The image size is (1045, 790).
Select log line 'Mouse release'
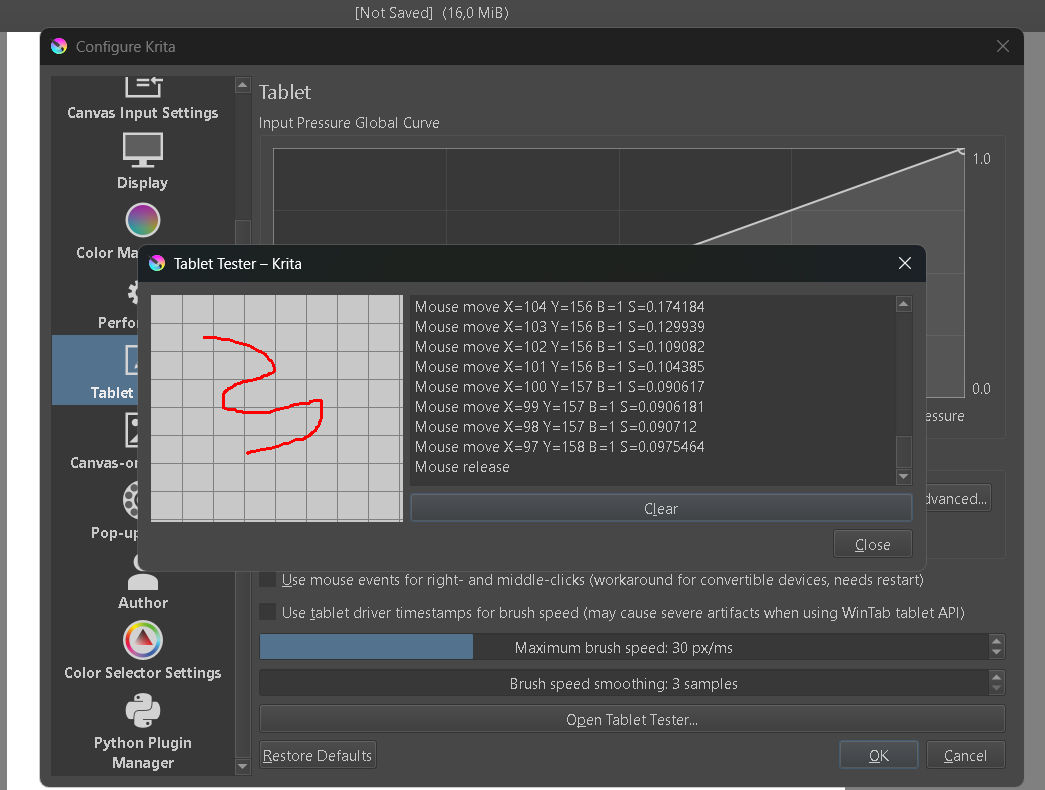(462, 467)
